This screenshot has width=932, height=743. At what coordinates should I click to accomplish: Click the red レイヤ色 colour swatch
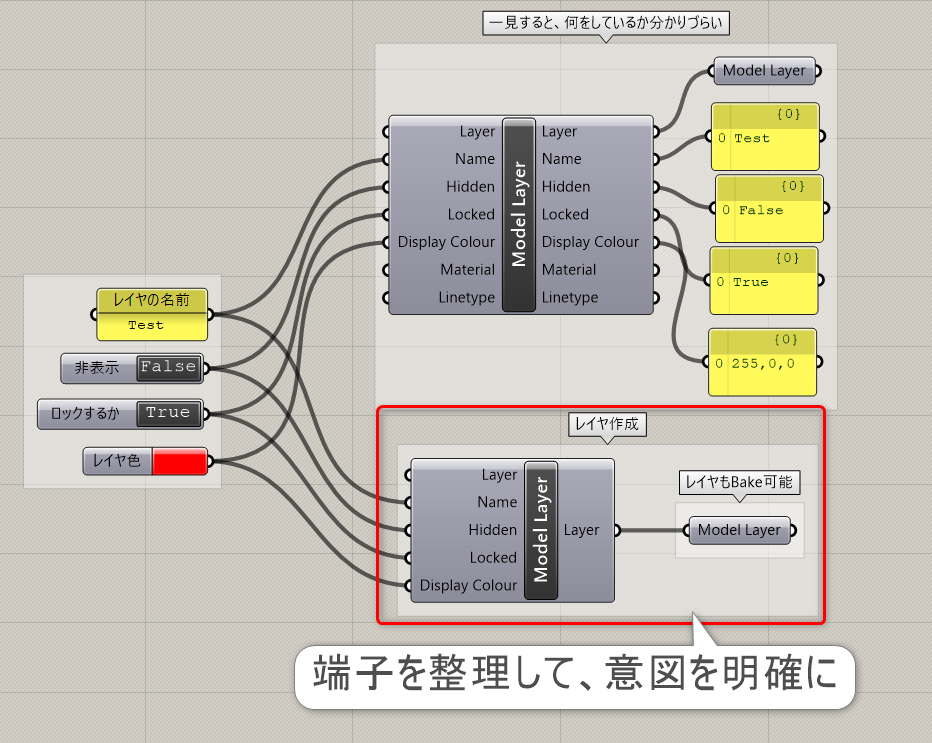pos(180,461)
